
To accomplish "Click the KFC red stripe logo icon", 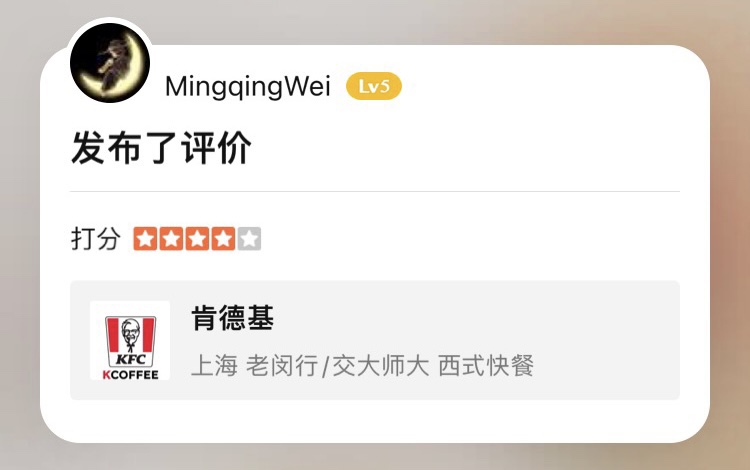I will [131, 341].
